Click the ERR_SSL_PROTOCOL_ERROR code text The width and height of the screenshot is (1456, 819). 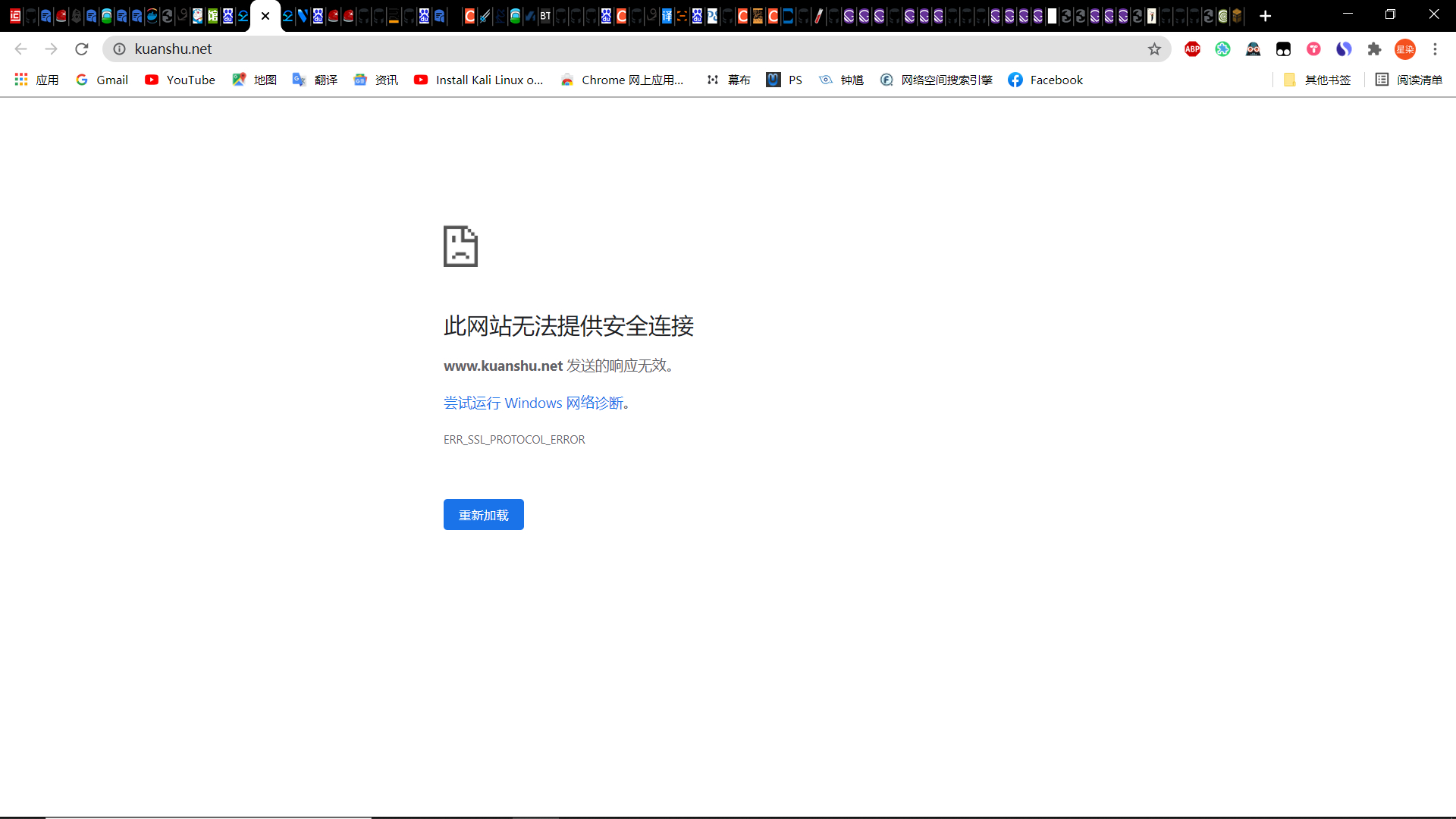[x=514, y=440]
